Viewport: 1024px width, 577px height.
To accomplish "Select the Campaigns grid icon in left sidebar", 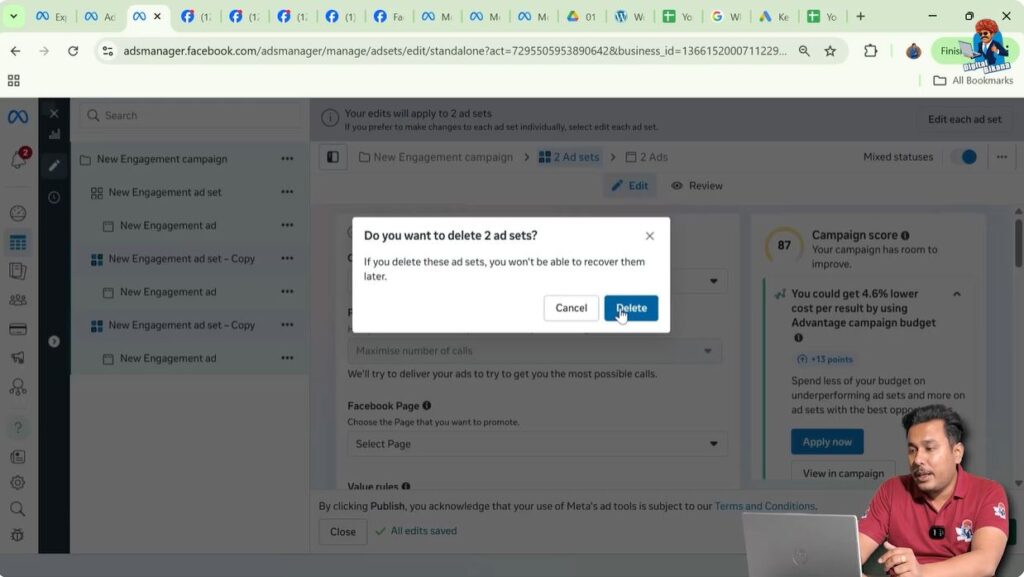I will [18, 241].
